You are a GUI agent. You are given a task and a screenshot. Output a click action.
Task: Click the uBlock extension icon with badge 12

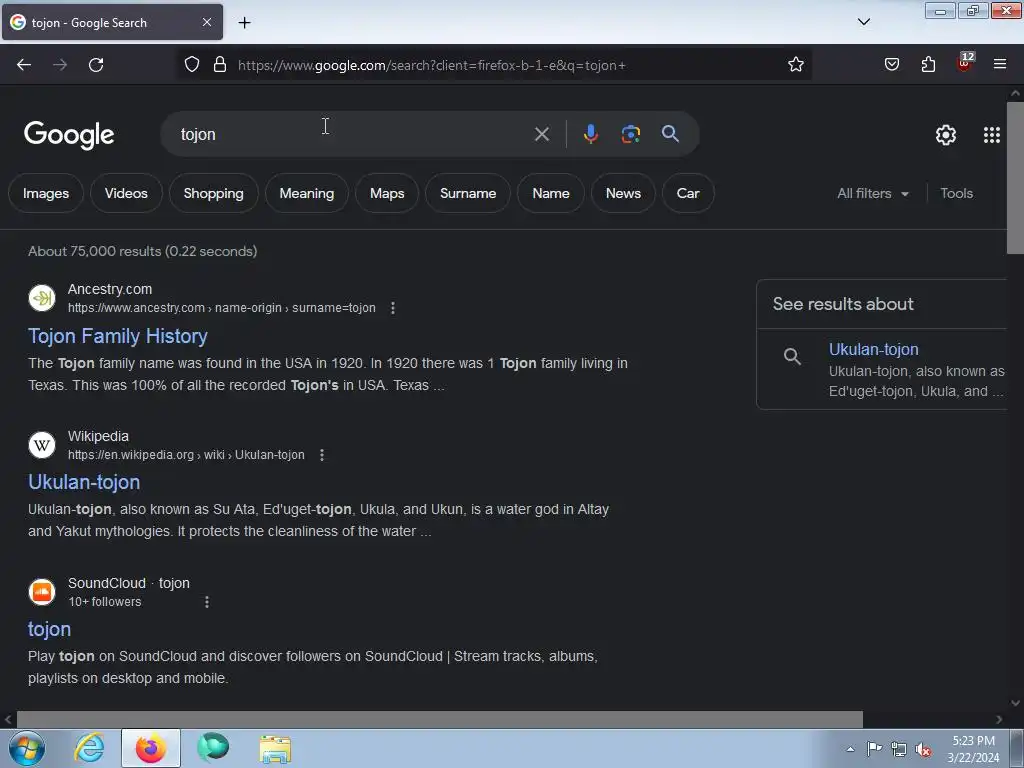[x=965, y=63]
